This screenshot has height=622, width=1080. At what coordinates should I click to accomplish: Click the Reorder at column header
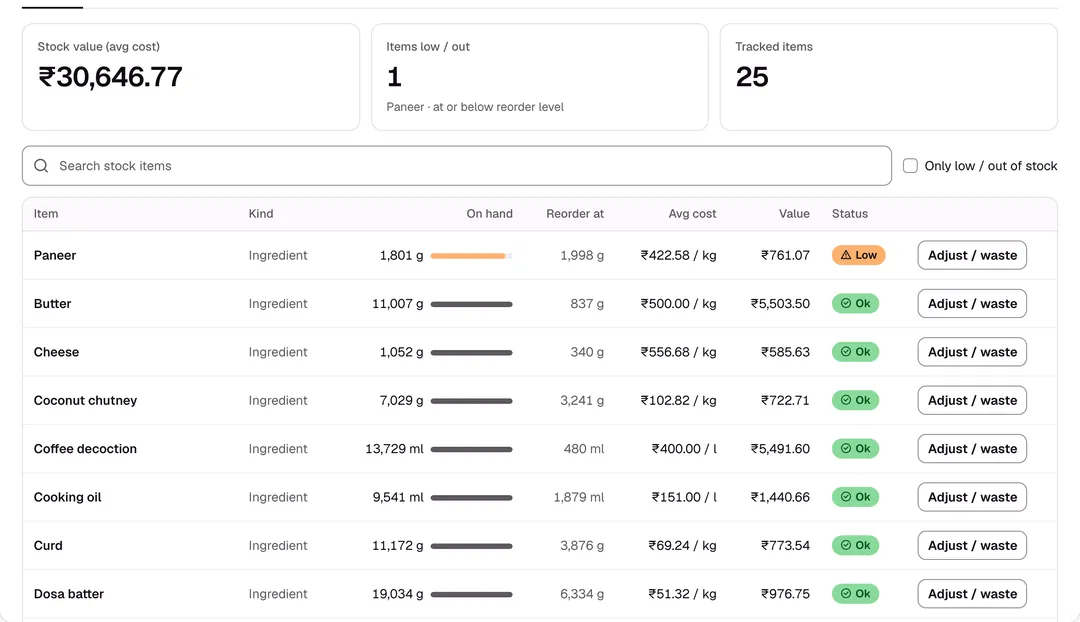pos(575,214)
